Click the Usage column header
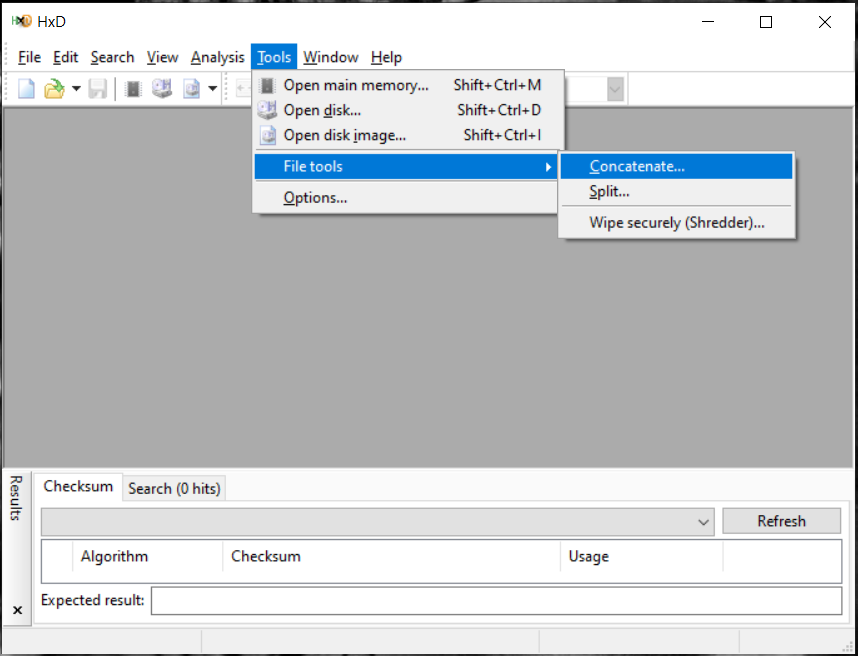The width and height of the screenshot is (858, 656). 641,556
